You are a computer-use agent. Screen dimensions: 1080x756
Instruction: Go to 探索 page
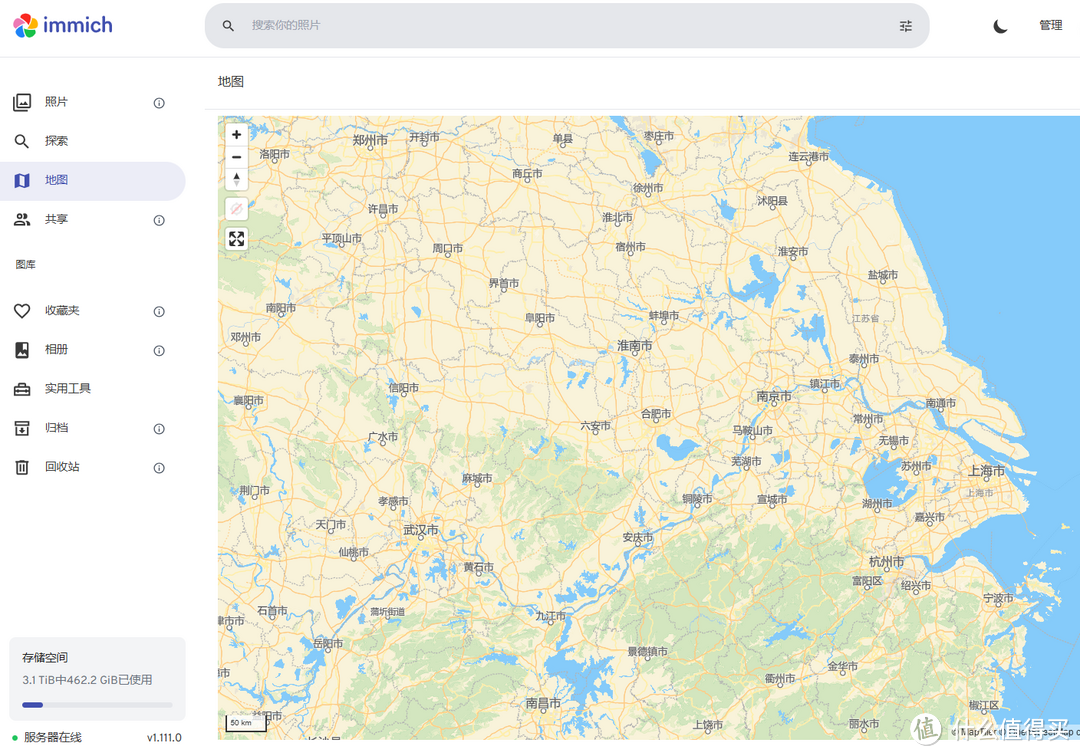(56, 141)
